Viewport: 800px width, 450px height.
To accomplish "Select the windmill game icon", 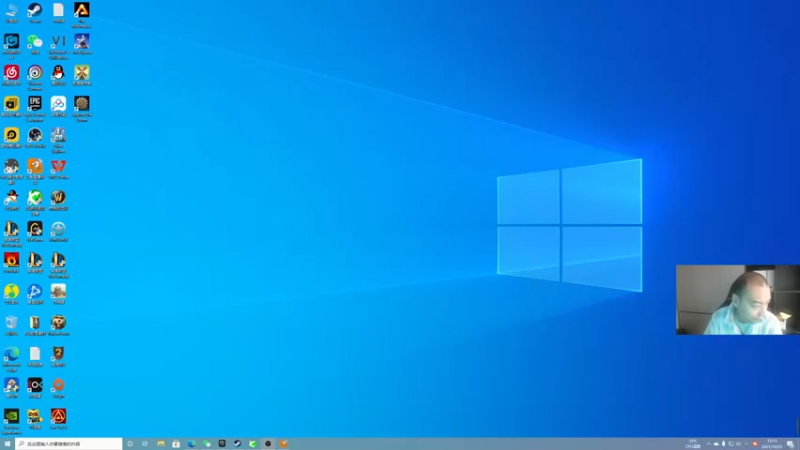I will click(x=82, y=74).
